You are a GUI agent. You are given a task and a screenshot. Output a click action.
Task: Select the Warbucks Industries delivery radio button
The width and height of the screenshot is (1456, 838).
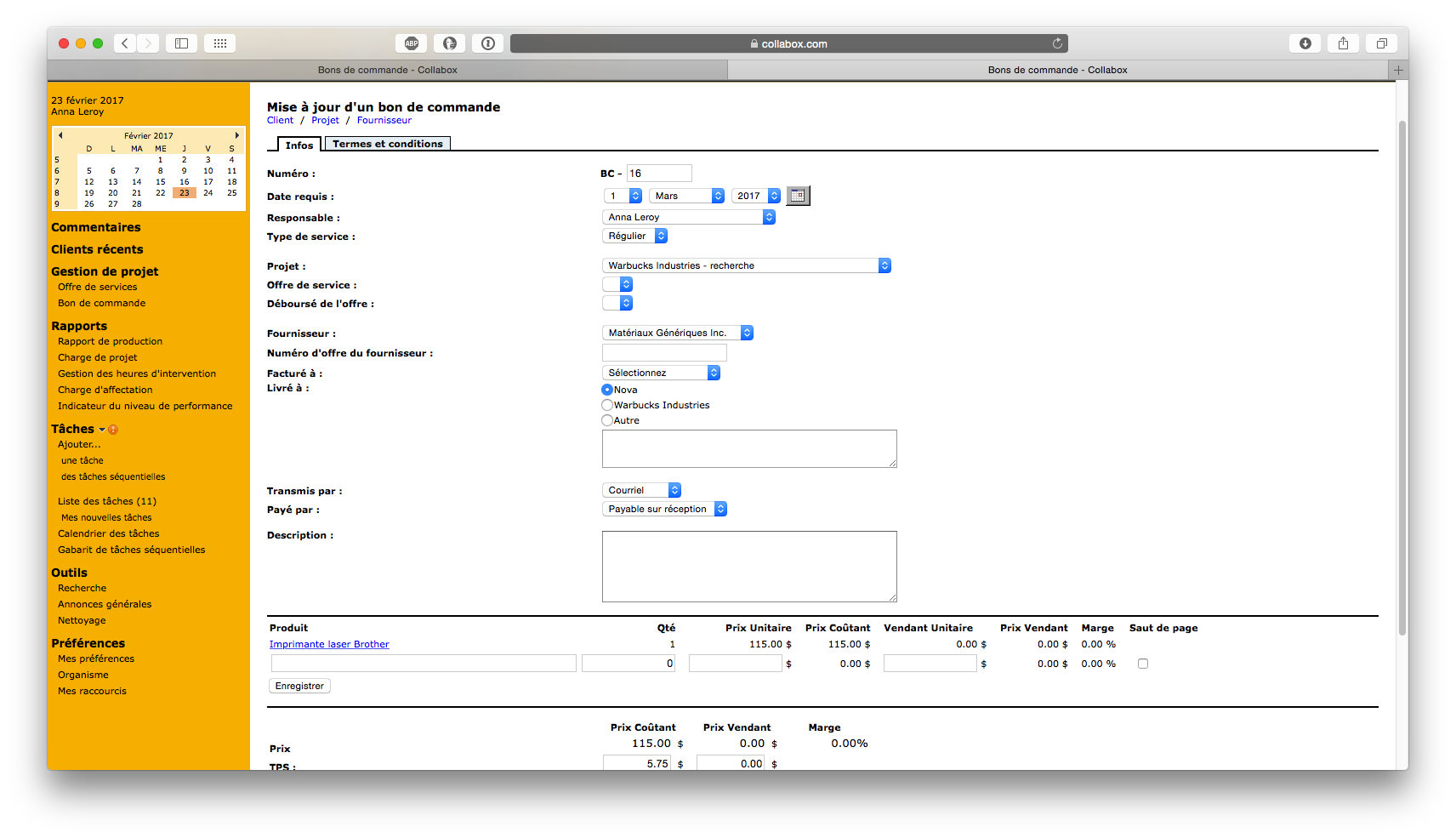[607, 405]
